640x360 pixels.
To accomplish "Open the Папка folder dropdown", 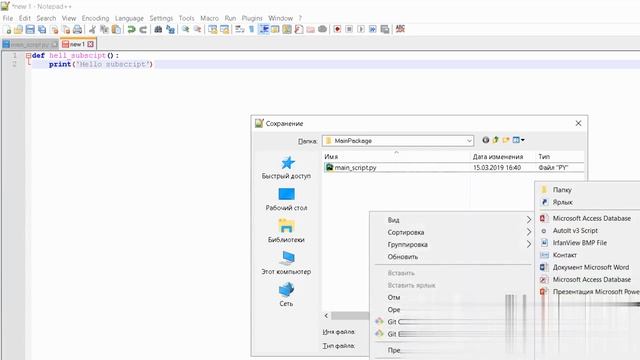I will (x=469, y=141).
